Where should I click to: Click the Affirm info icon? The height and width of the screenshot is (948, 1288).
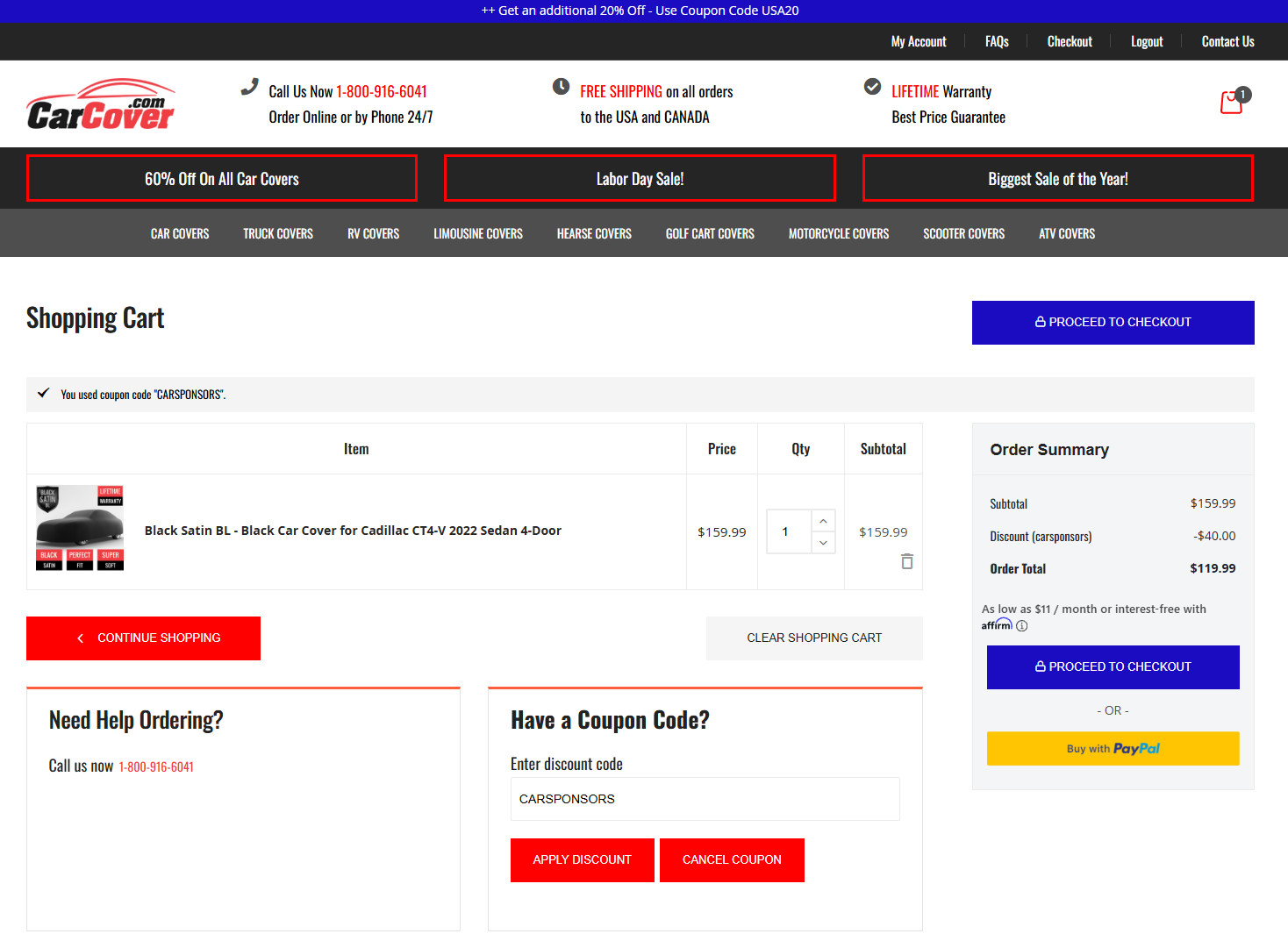(x=1021, y=625)
